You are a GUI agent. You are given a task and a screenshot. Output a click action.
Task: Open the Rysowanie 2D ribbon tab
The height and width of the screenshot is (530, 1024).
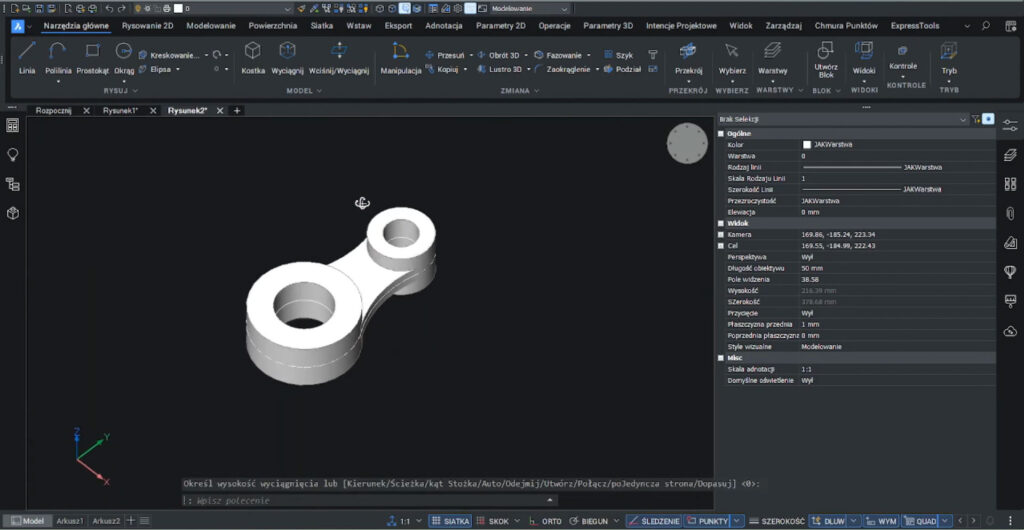tap(148, 25)
